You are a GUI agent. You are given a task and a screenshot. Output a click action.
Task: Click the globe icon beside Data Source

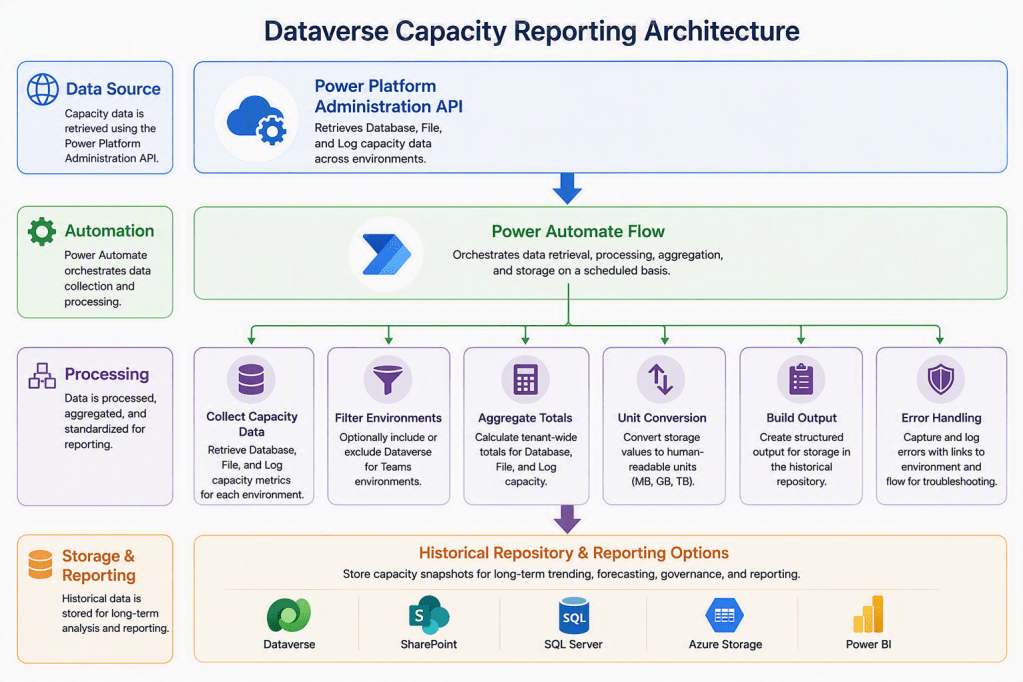(x=42, y=89)
